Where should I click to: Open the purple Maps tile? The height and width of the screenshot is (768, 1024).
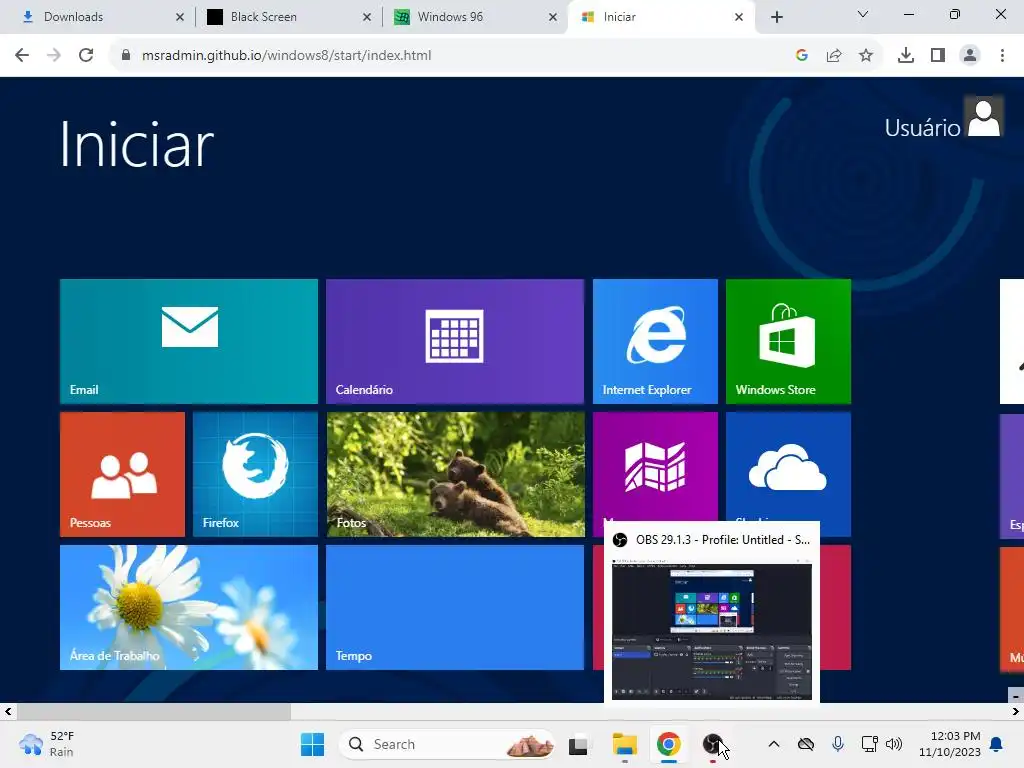click(x=655, y=466)
